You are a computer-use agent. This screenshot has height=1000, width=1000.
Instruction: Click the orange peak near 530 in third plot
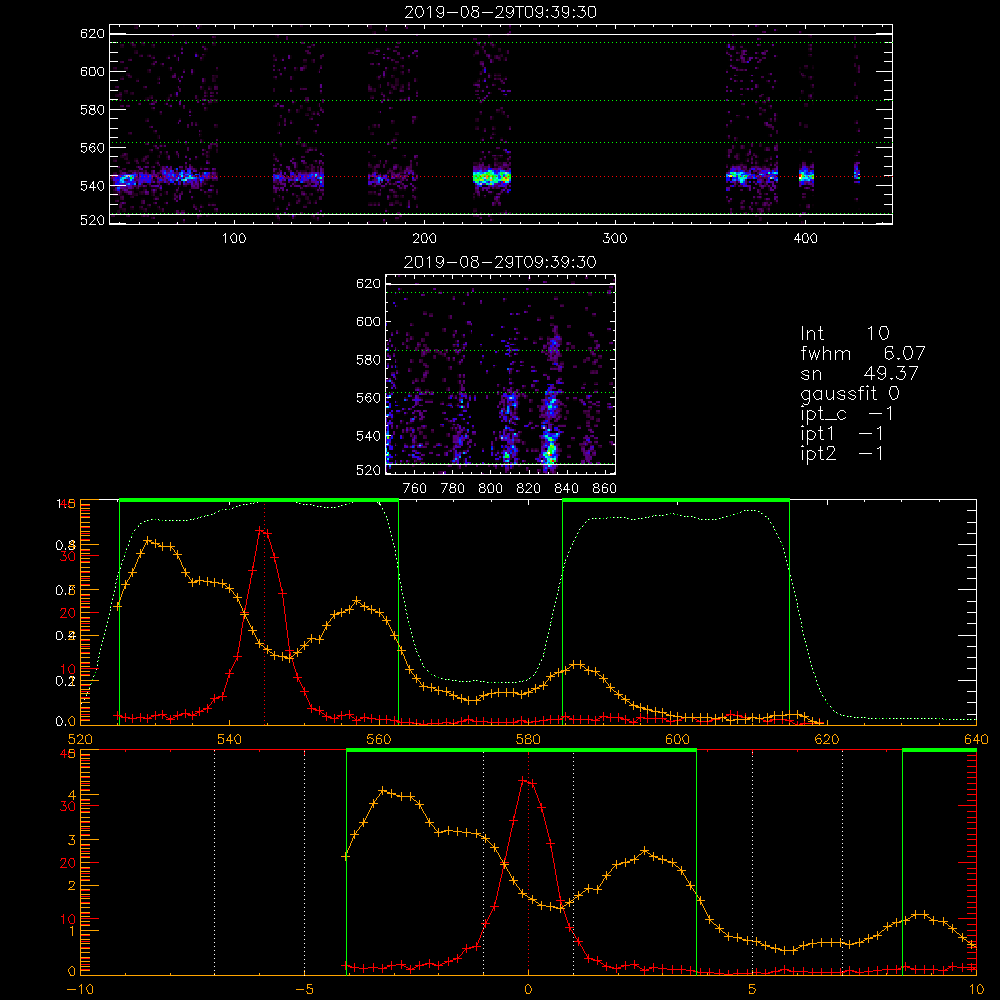[149, 541]
